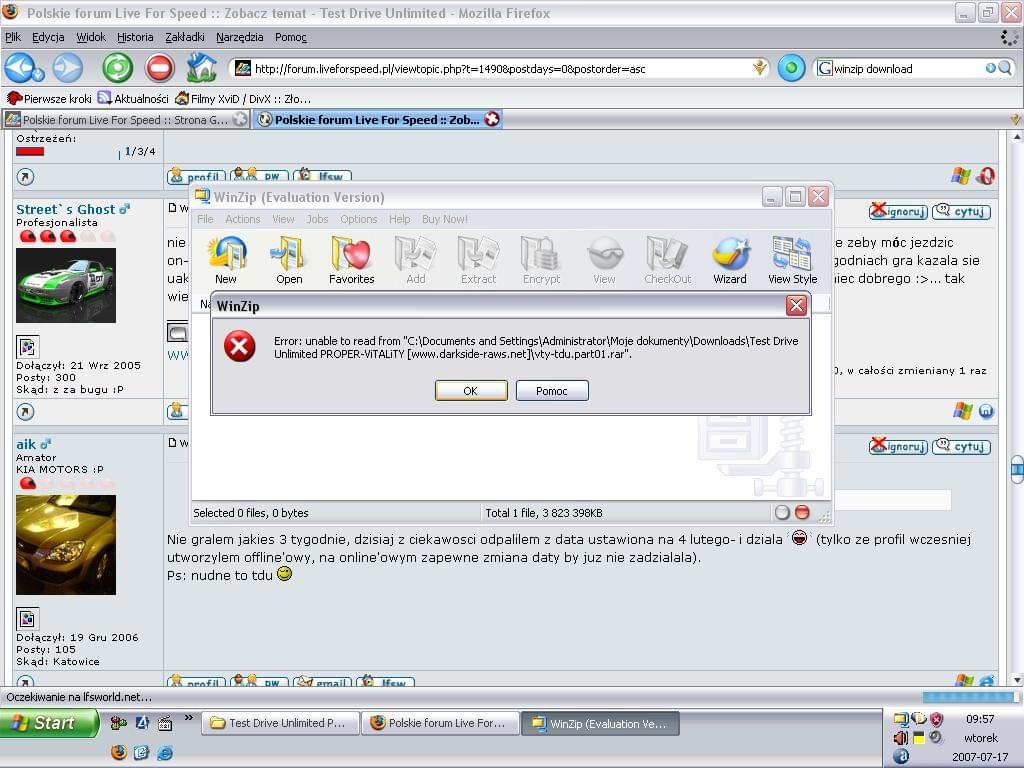Screen dimensions: 1024x768
Task: Go to the Firefox home page icon
Action: pyautogui.click(x=201, y=67)
